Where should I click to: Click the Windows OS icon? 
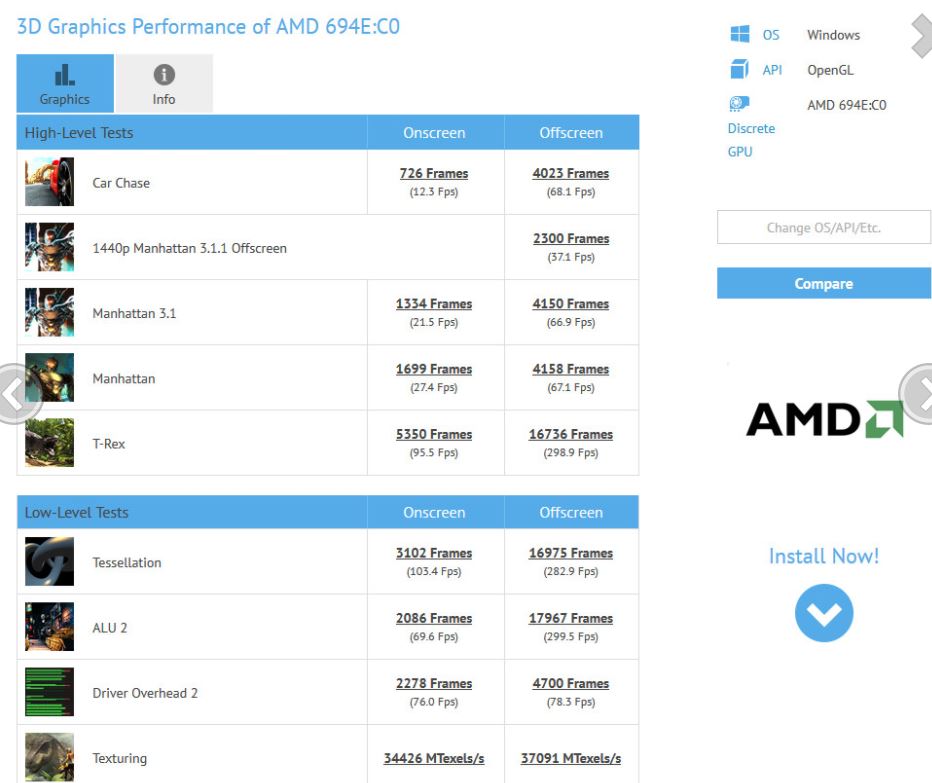(740, 35)
